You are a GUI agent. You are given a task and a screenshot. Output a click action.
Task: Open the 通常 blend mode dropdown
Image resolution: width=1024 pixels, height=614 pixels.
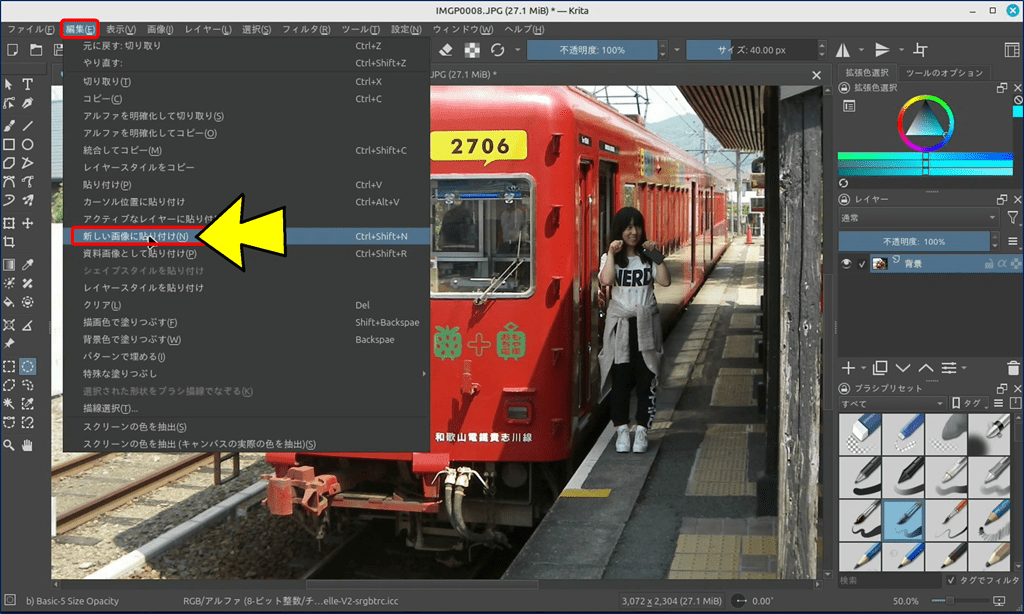(x=918, y=218)
